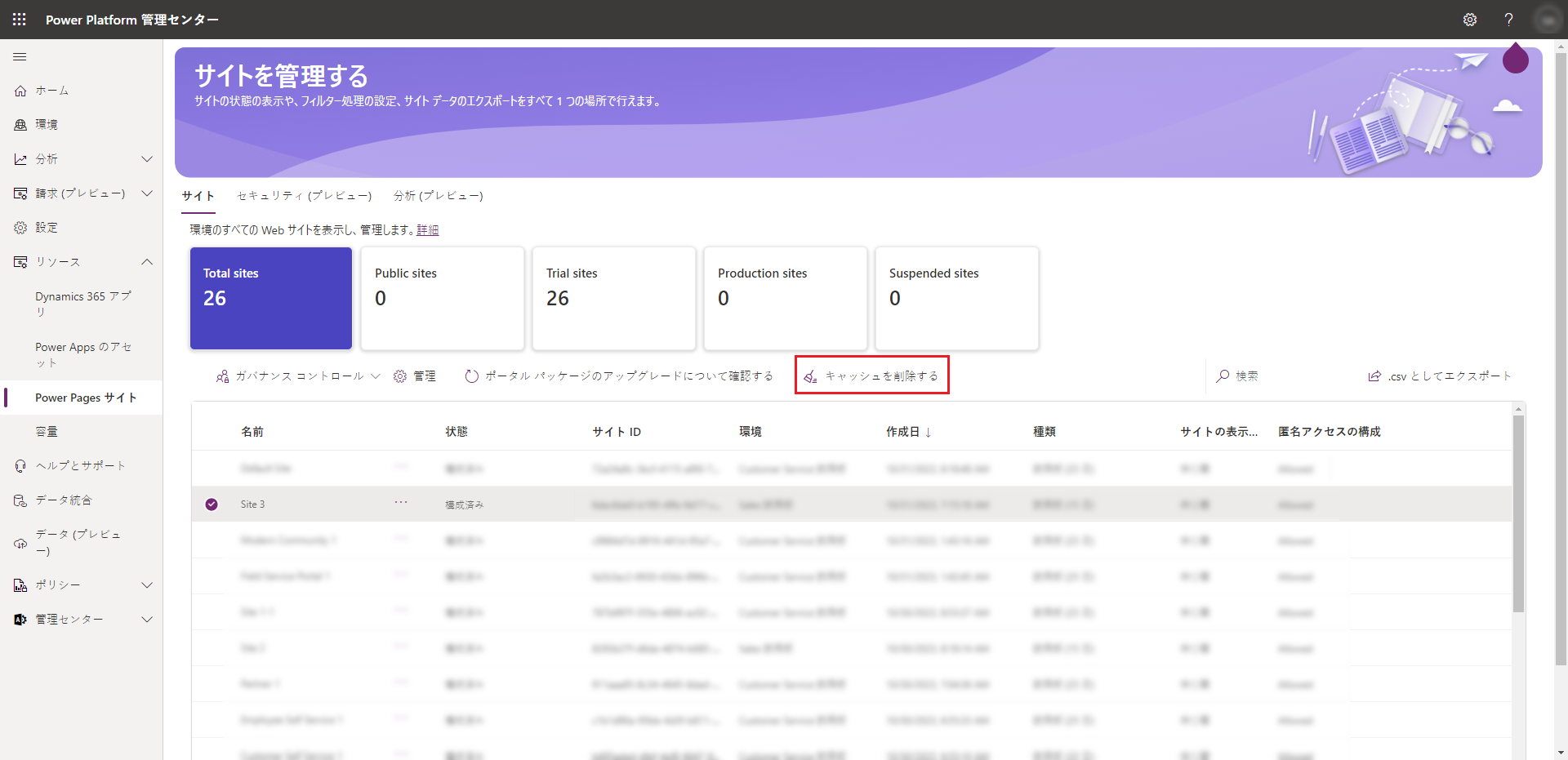The image size is (1568, 760).
Task: Open Power Apps のアセット in sidebar
Action: tap(82, 355)
